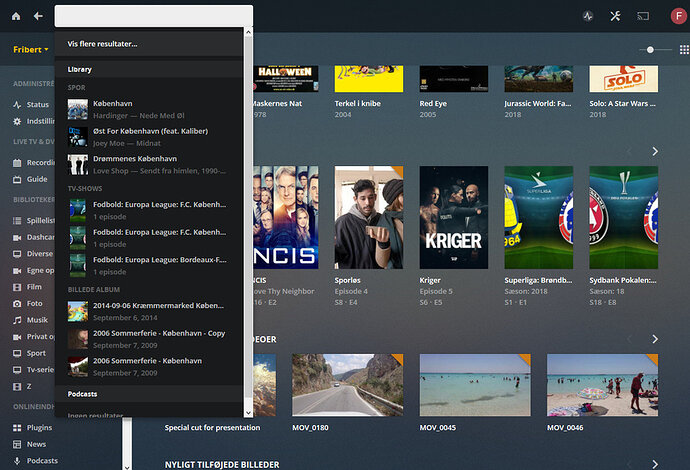This screenshot has height=470, width=690.
Task: Open Superliga Brøndby poster
Action: pyautogui.click(x=539, y=217)
